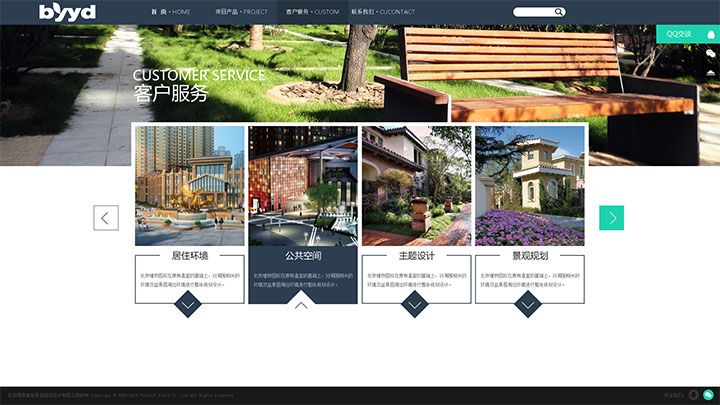720x405 pixels.
Task: Click the QQ penguin icon in sidebar
Action: tap(711, 34)
